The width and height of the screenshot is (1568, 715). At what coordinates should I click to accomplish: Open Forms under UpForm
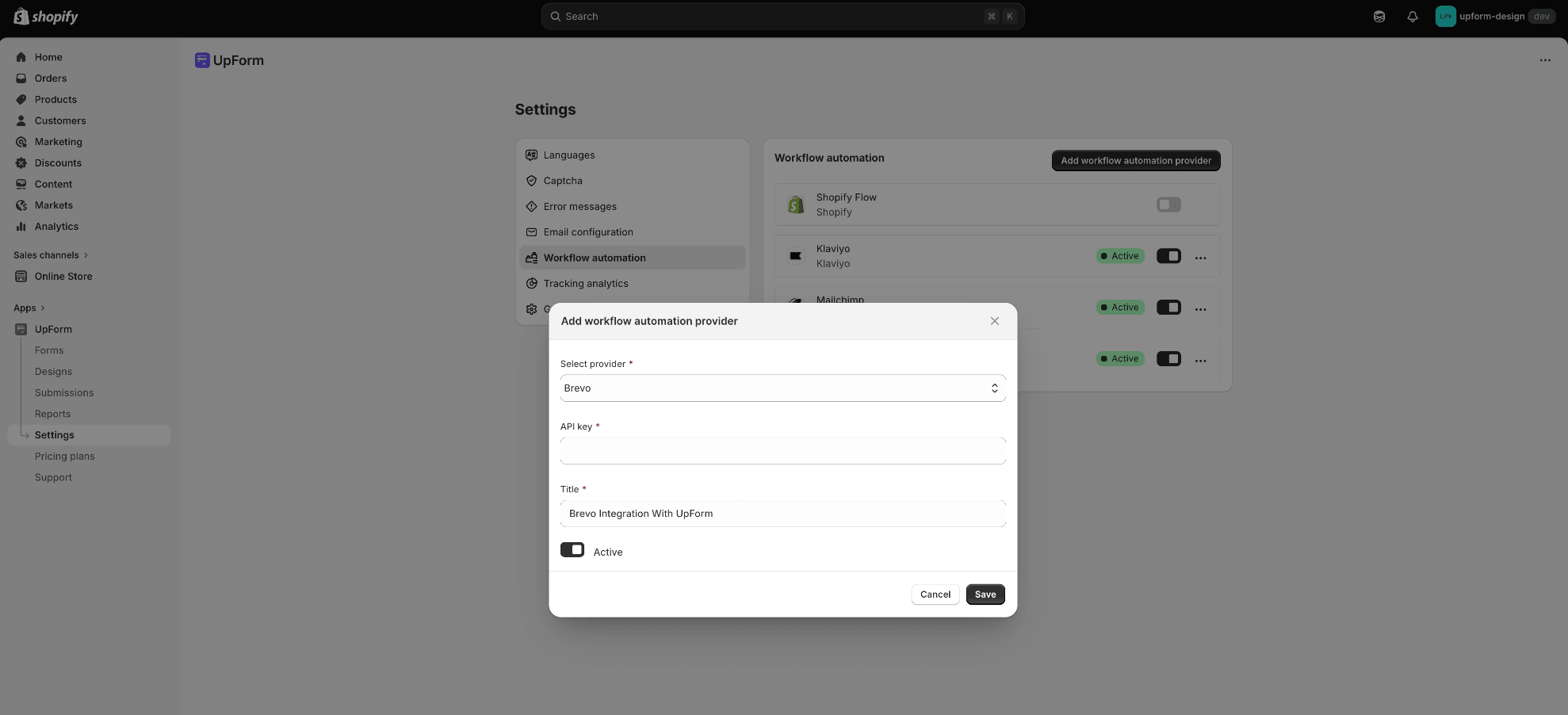[49, 350]
